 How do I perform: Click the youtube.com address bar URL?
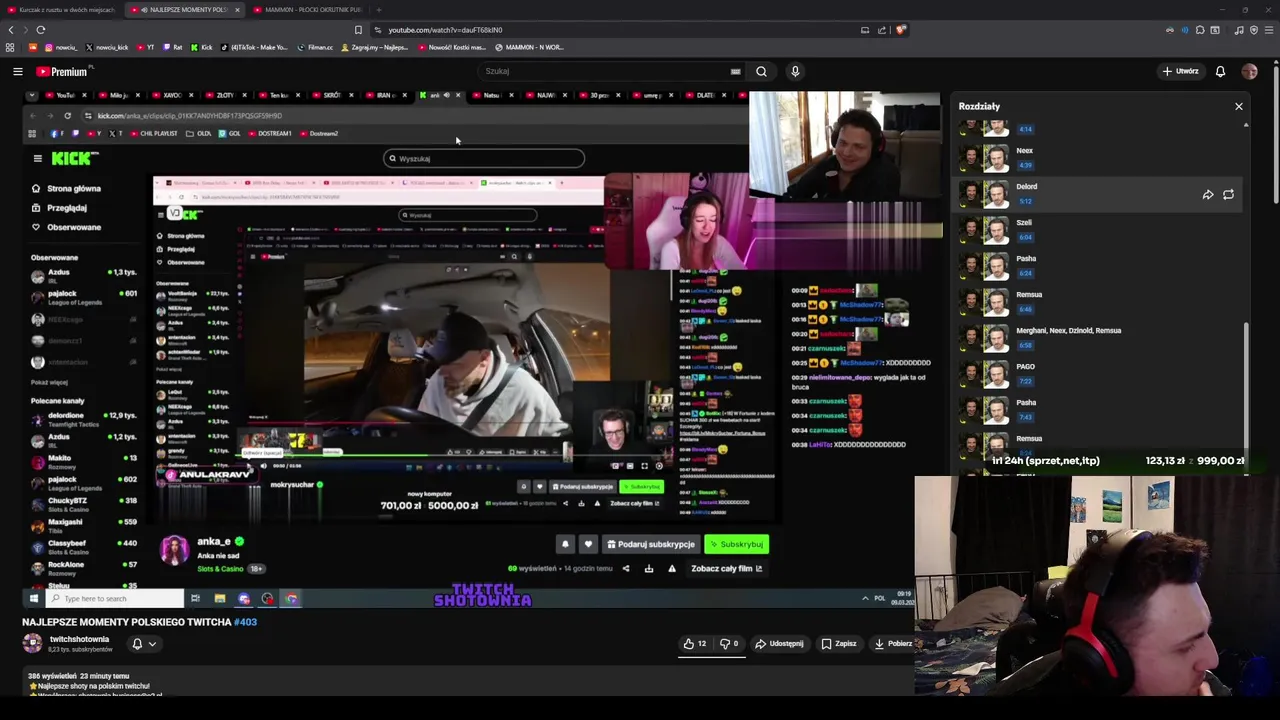point(445,30)
